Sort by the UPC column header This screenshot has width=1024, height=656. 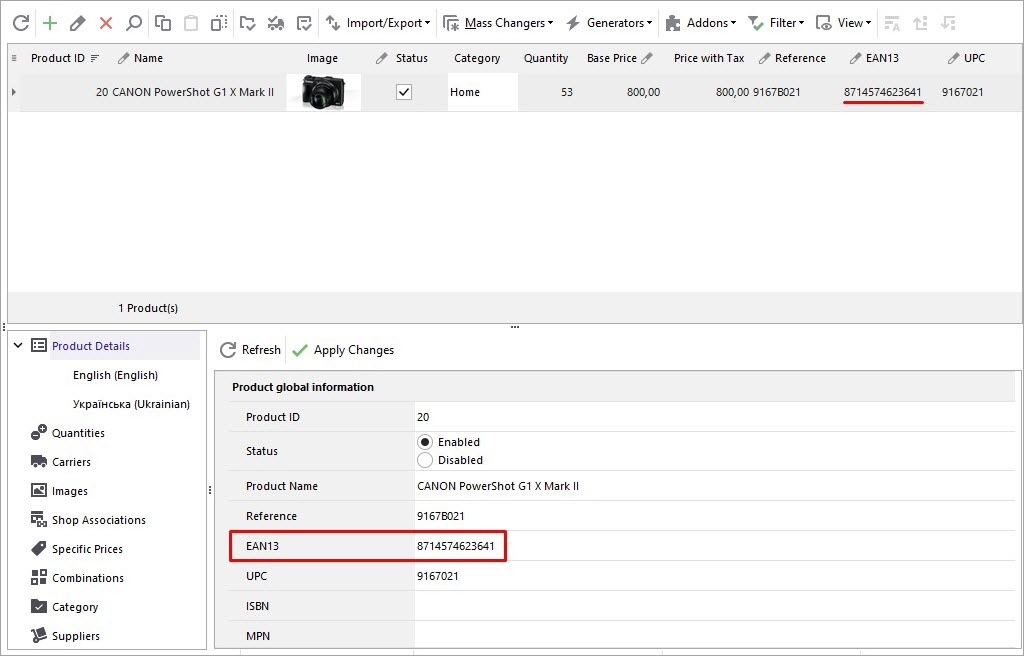click(x=974, y=58)
